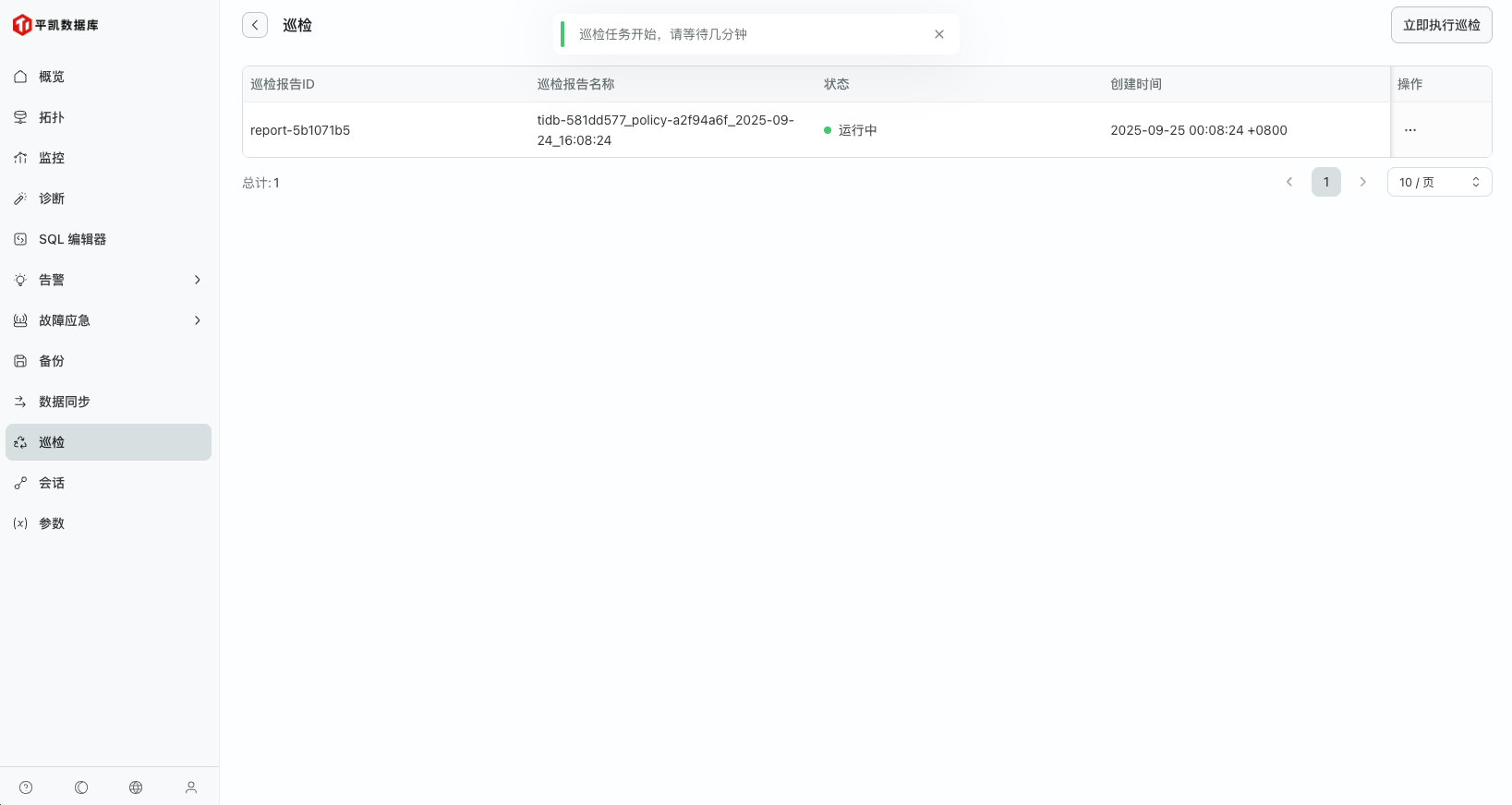Screen dimensions: 1512x805
Task: Select page 1 in pagination
Action: click(1325, 182)
